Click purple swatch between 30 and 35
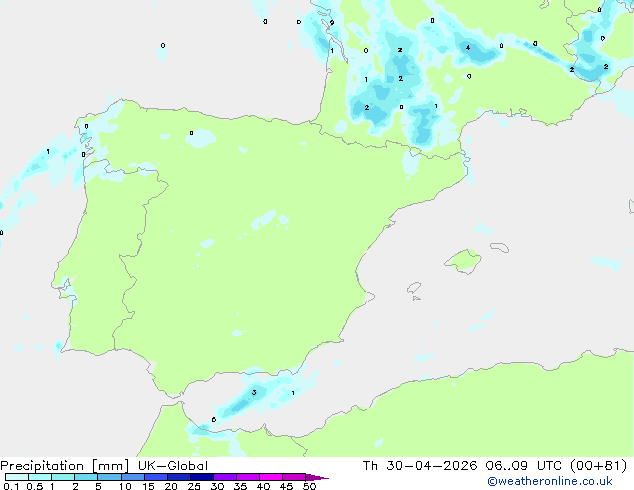 [225, 477]
